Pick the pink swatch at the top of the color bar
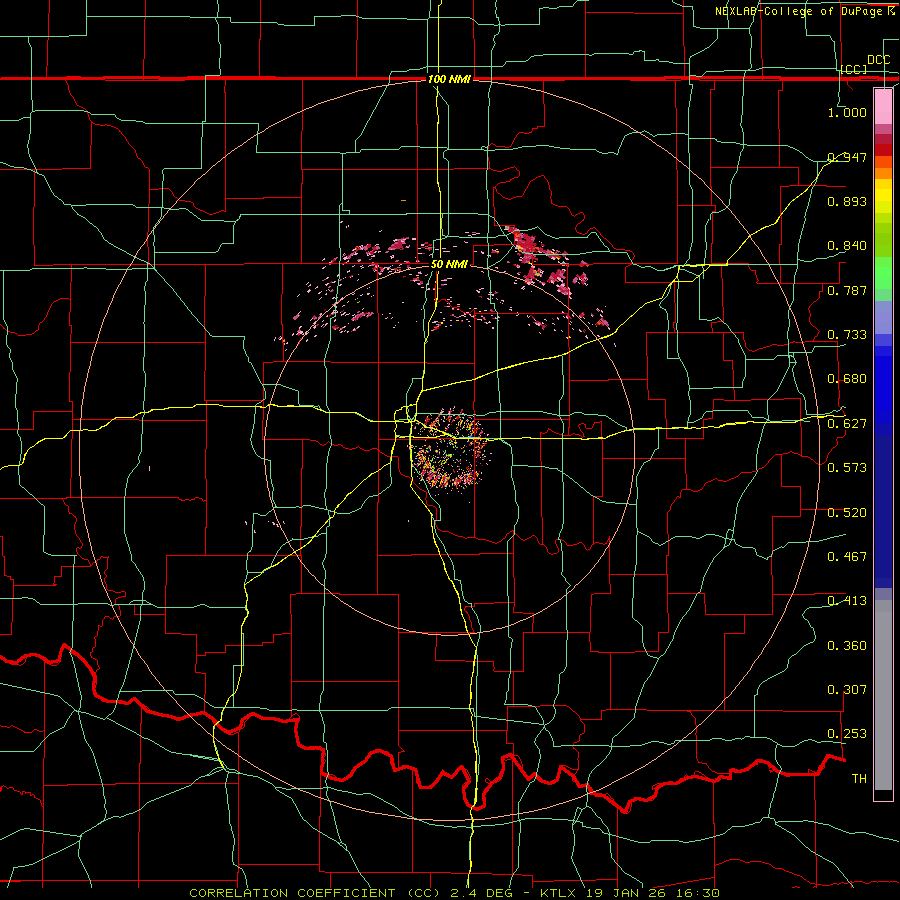This screenshot has width=900, height=900. 883,106
